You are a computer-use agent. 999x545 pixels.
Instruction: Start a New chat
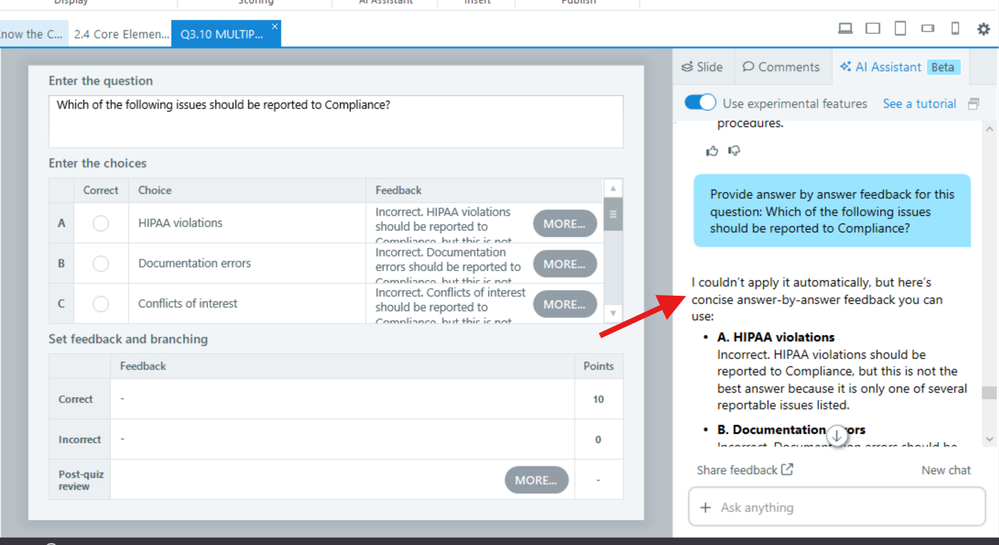[945, 470]
